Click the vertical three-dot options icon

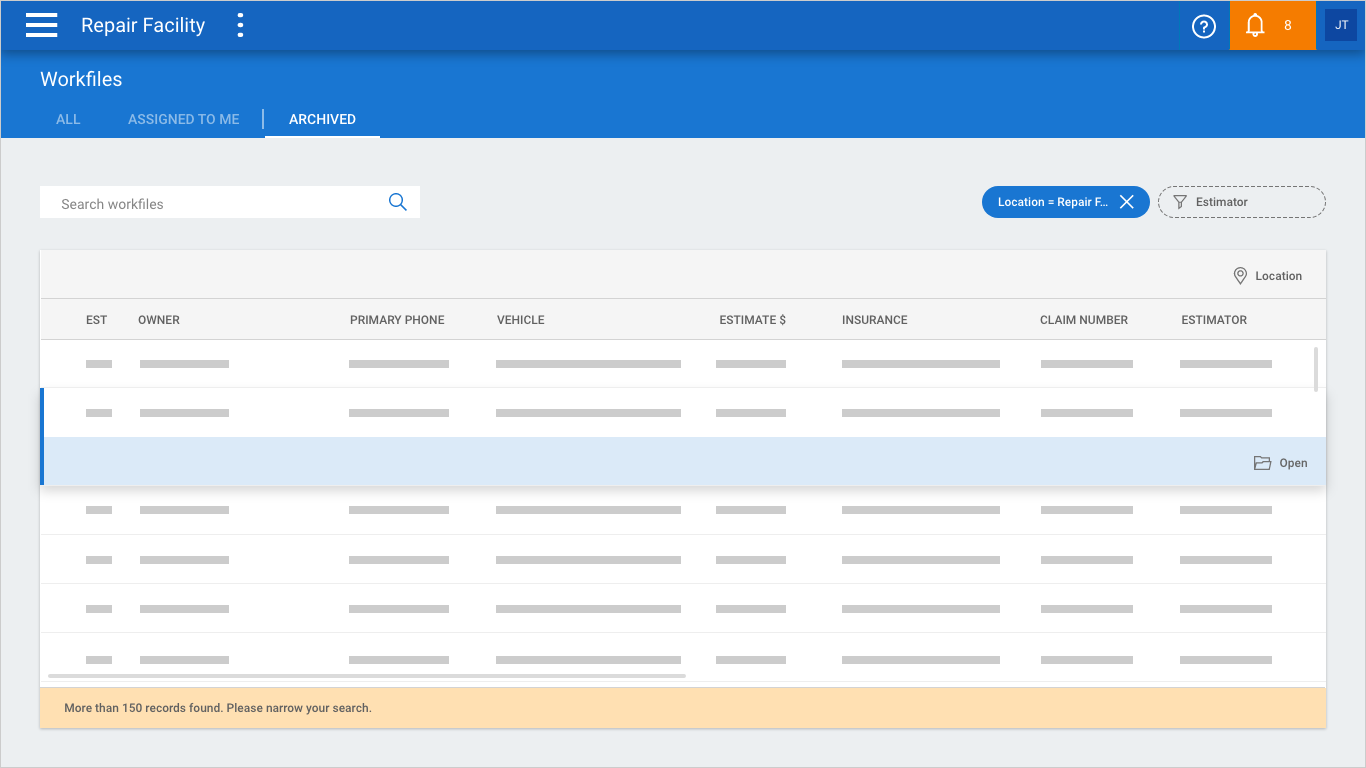(240, 25)
